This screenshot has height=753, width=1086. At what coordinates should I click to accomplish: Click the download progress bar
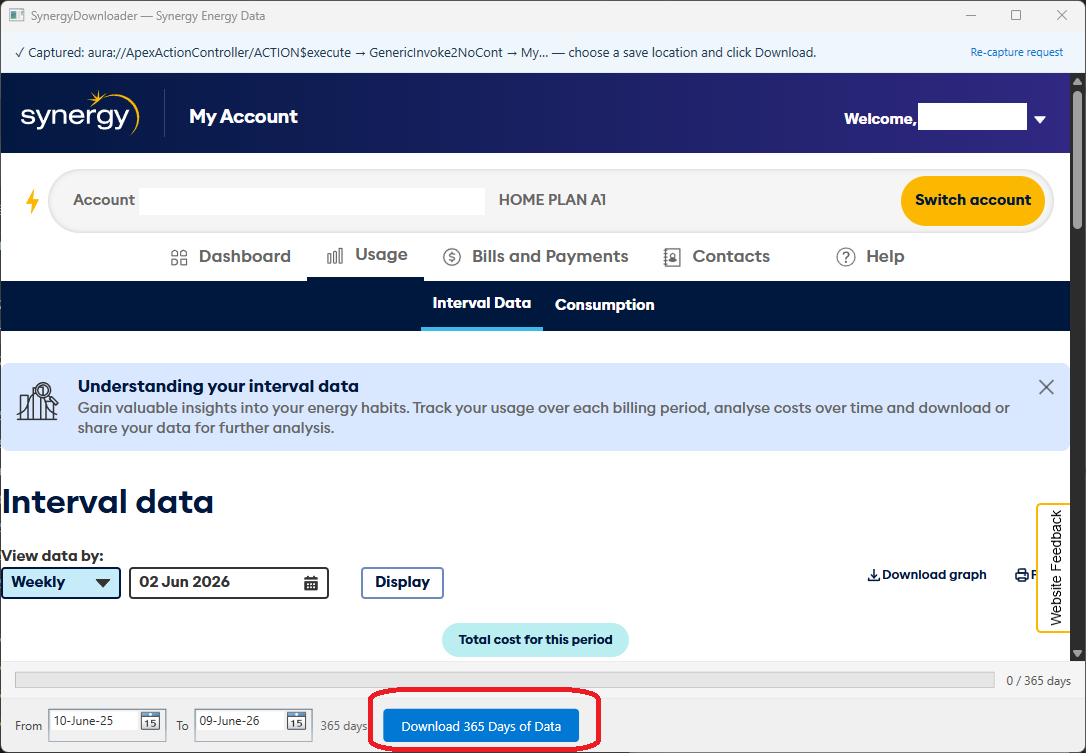coord(505,680)
